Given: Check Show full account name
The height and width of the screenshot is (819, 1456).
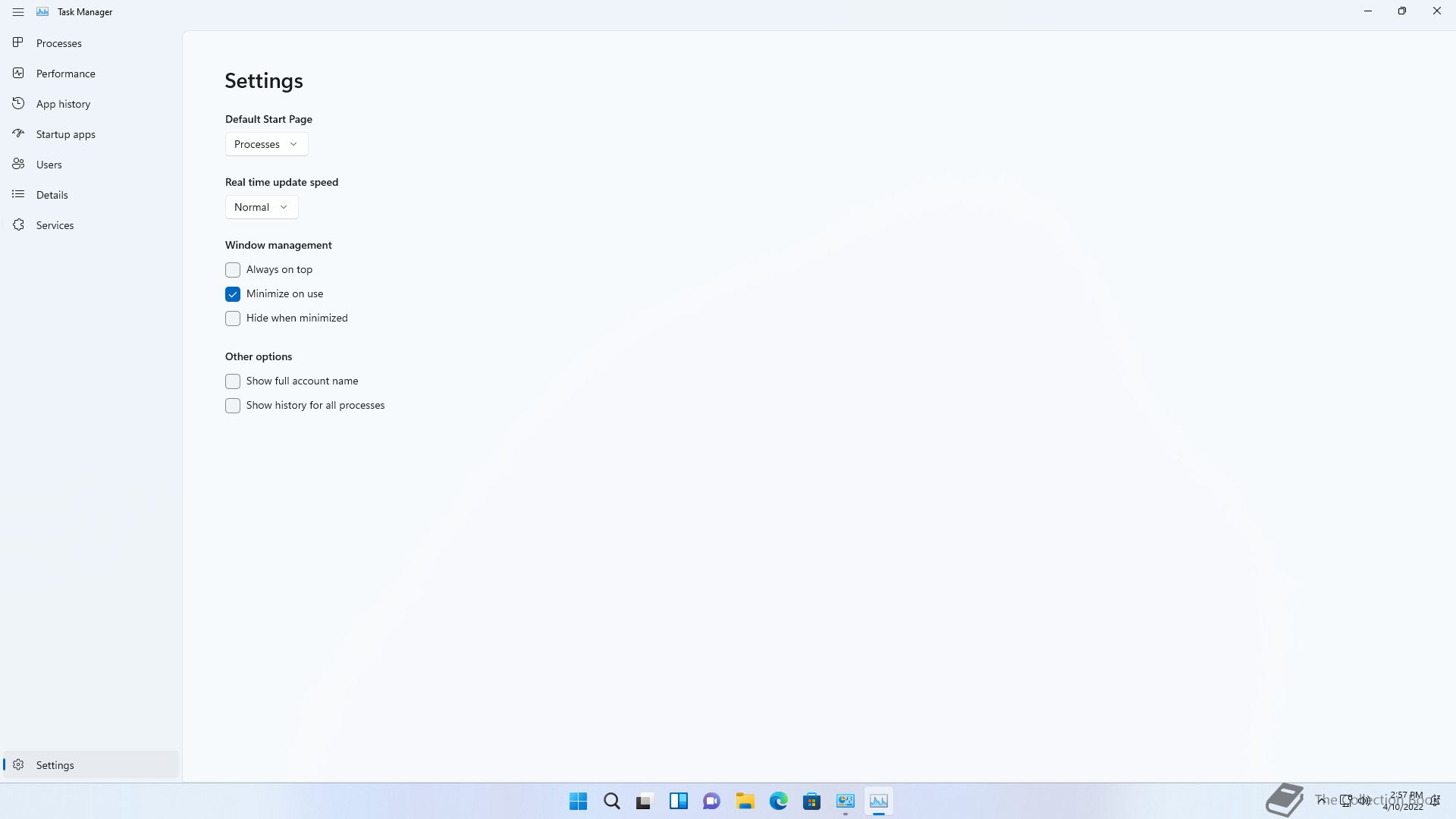Looking at the screenshot, I should tap(233, 381).
